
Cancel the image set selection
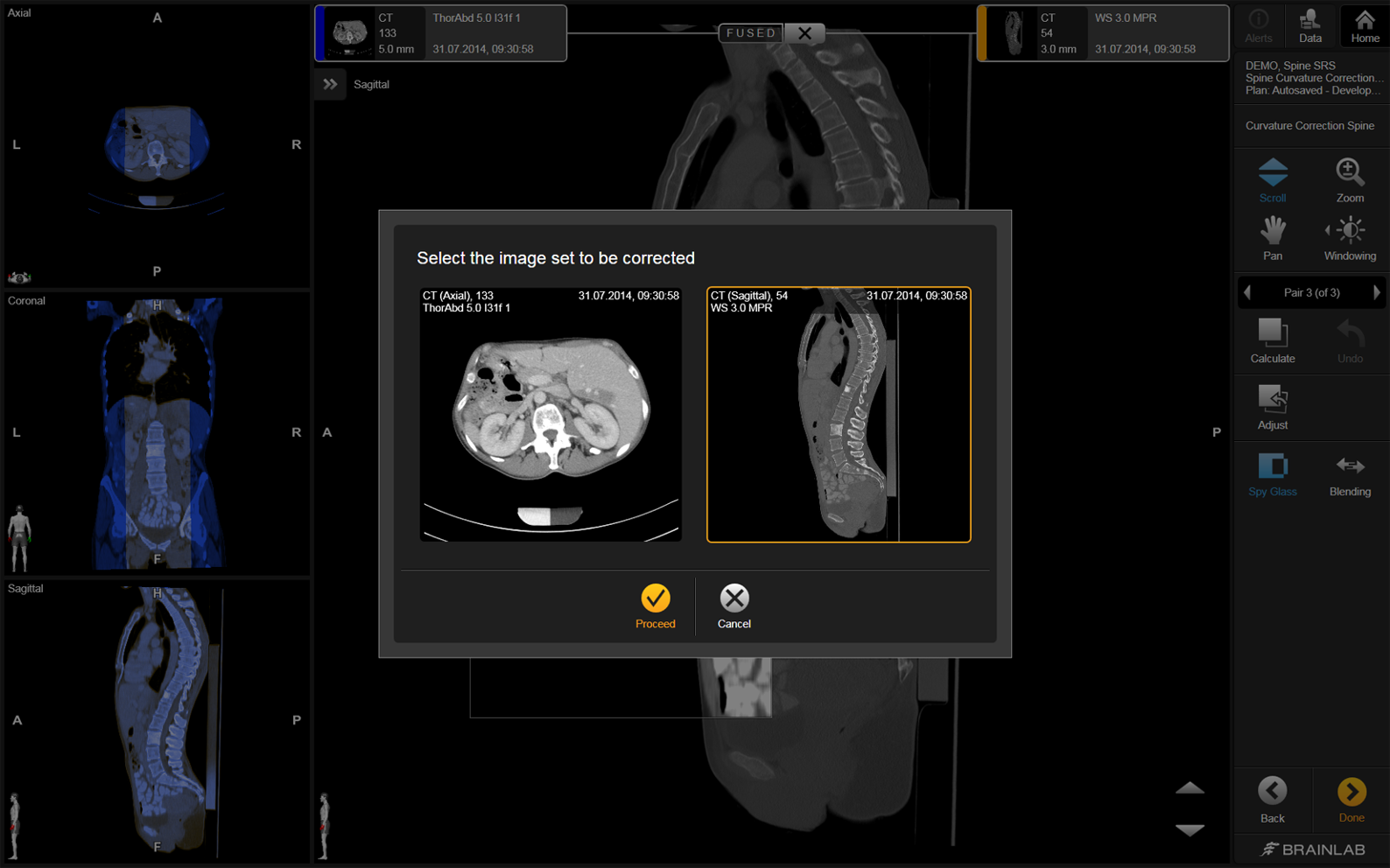(x=734, y=606)
